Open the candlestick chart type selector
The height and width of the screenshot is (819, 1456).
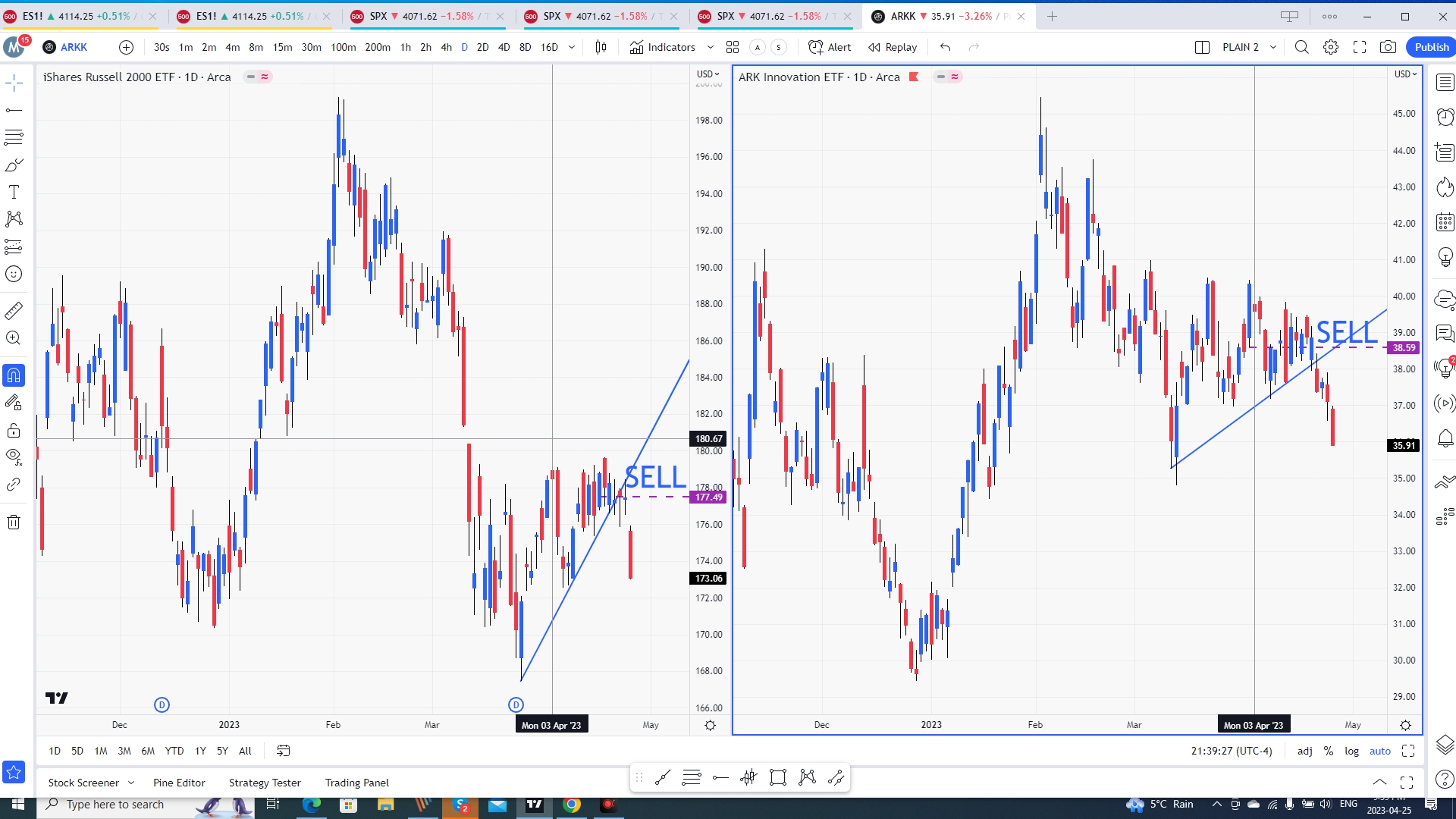tap(601, 47)
